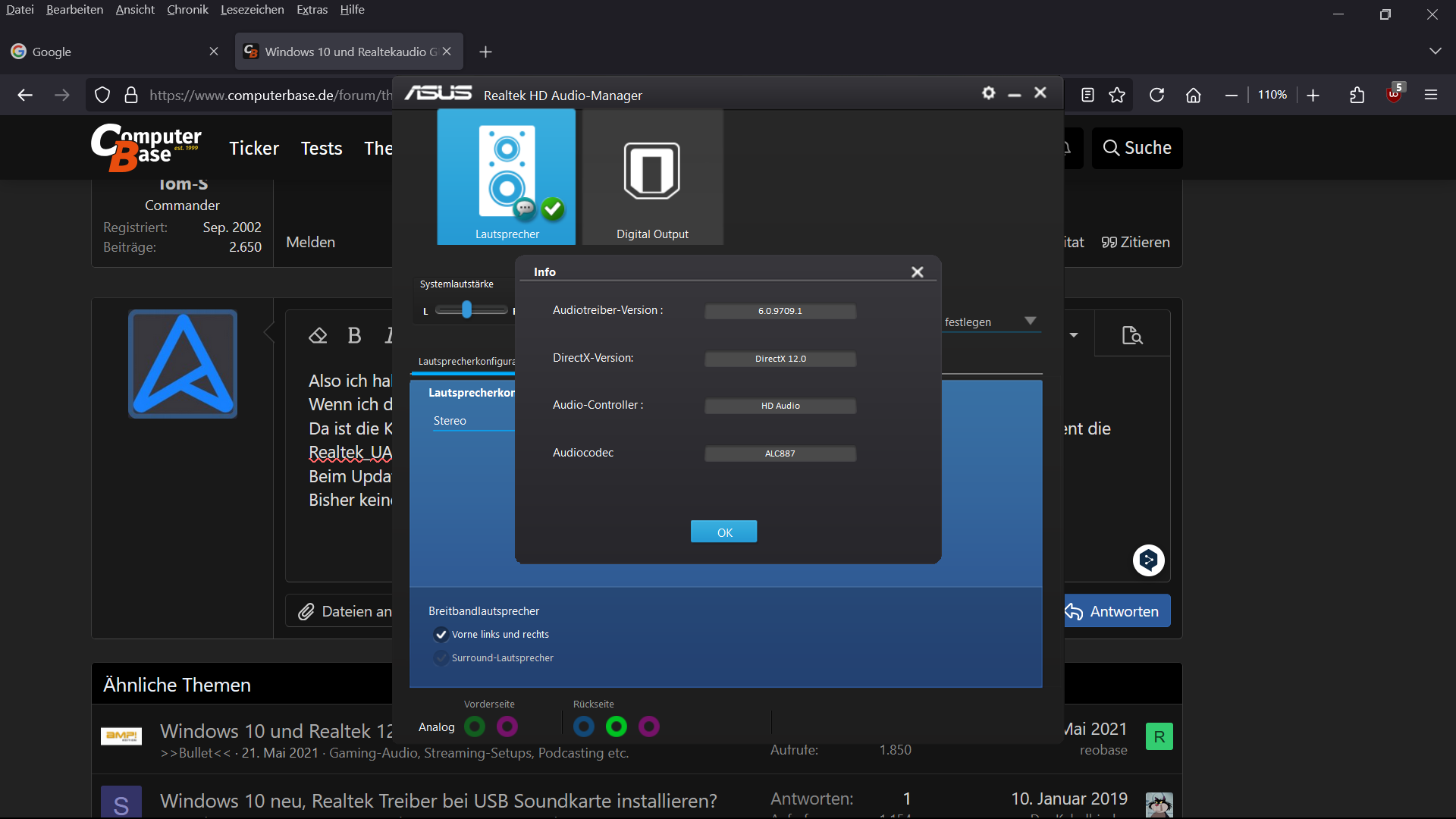
Task: Open the Firefox hamburger menu
Action: 1431,95
